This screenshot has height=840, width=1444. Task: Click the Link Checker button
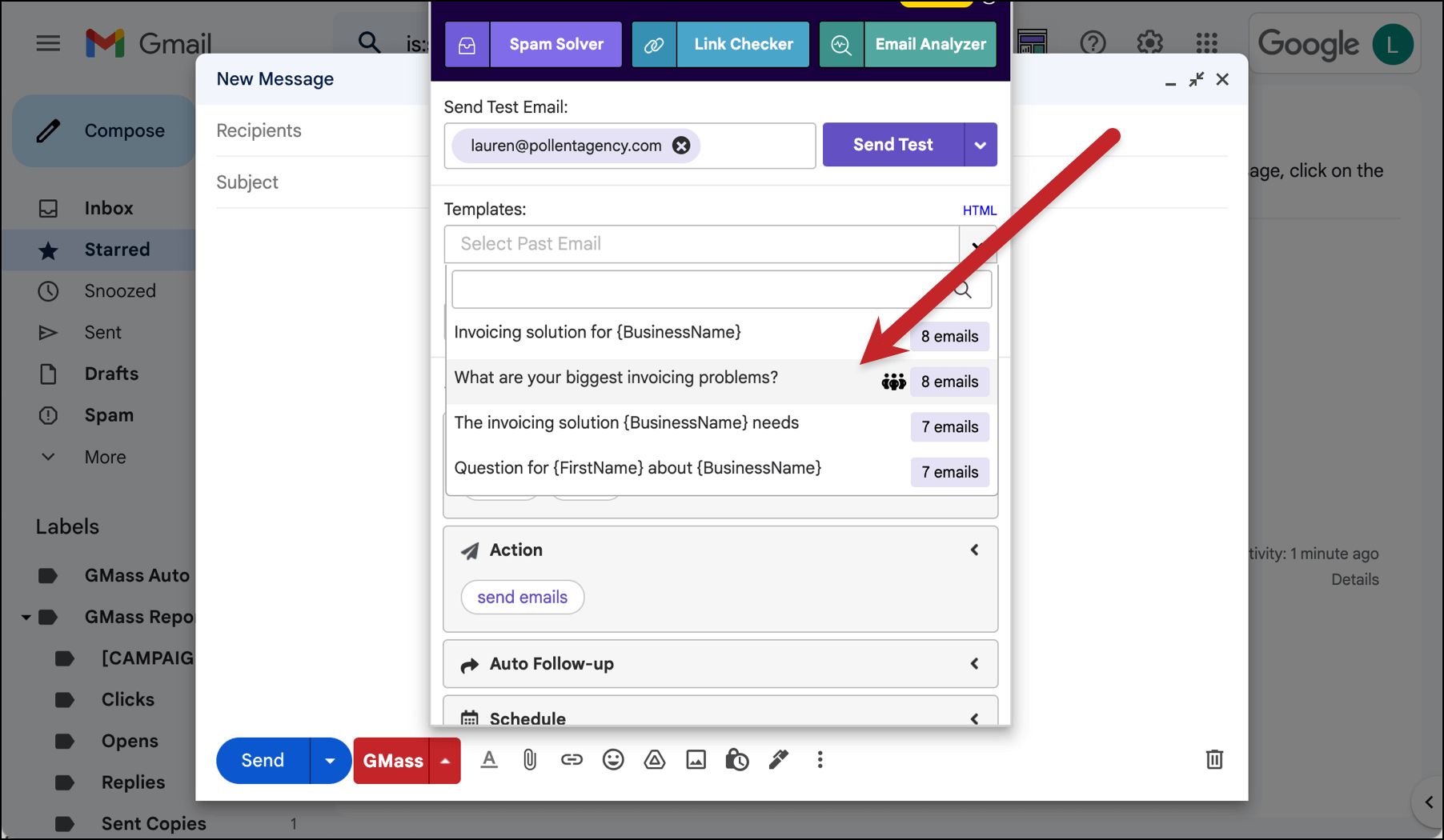pyautogui.click(x=744, y=45)
